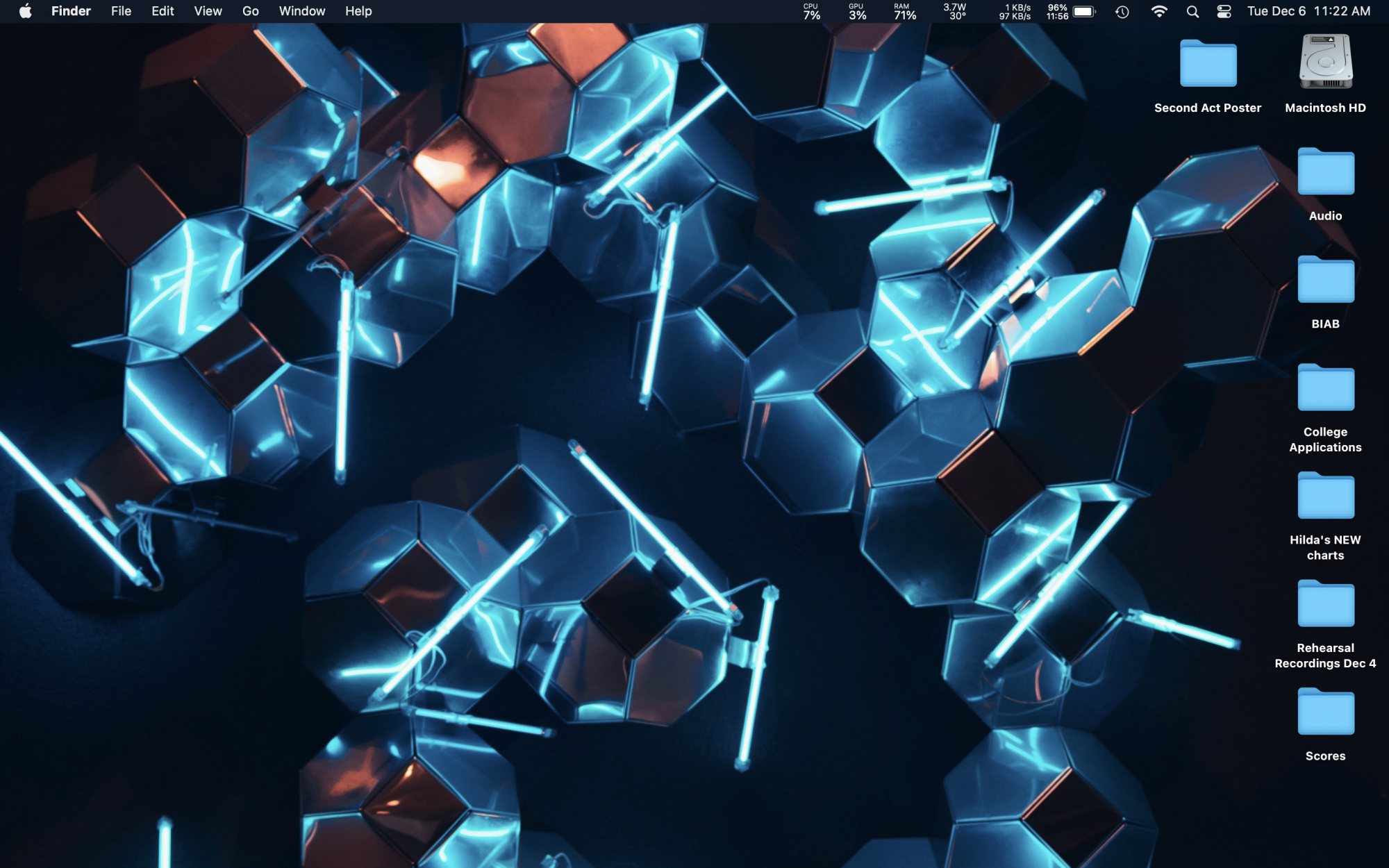The image size is (1389, 868).
Task: Open the View menu
Action: pos(208,11)
